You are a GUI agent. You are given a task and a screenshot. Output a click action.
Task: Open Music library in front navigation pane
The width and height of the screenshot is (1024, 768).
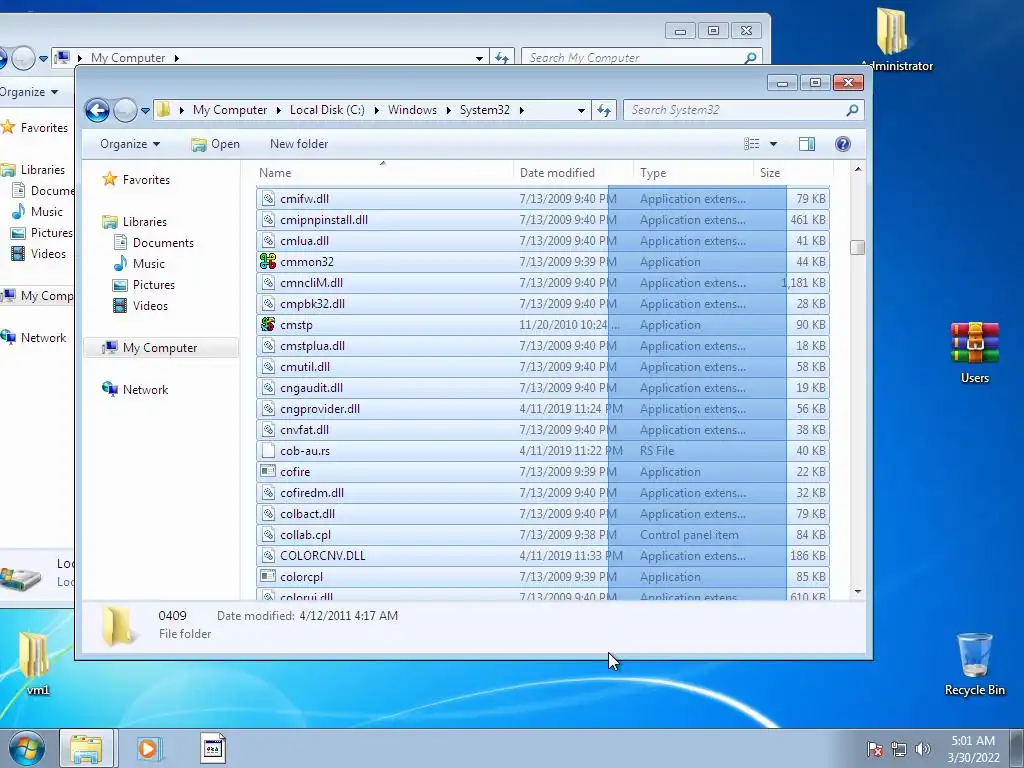pos(148,264)
